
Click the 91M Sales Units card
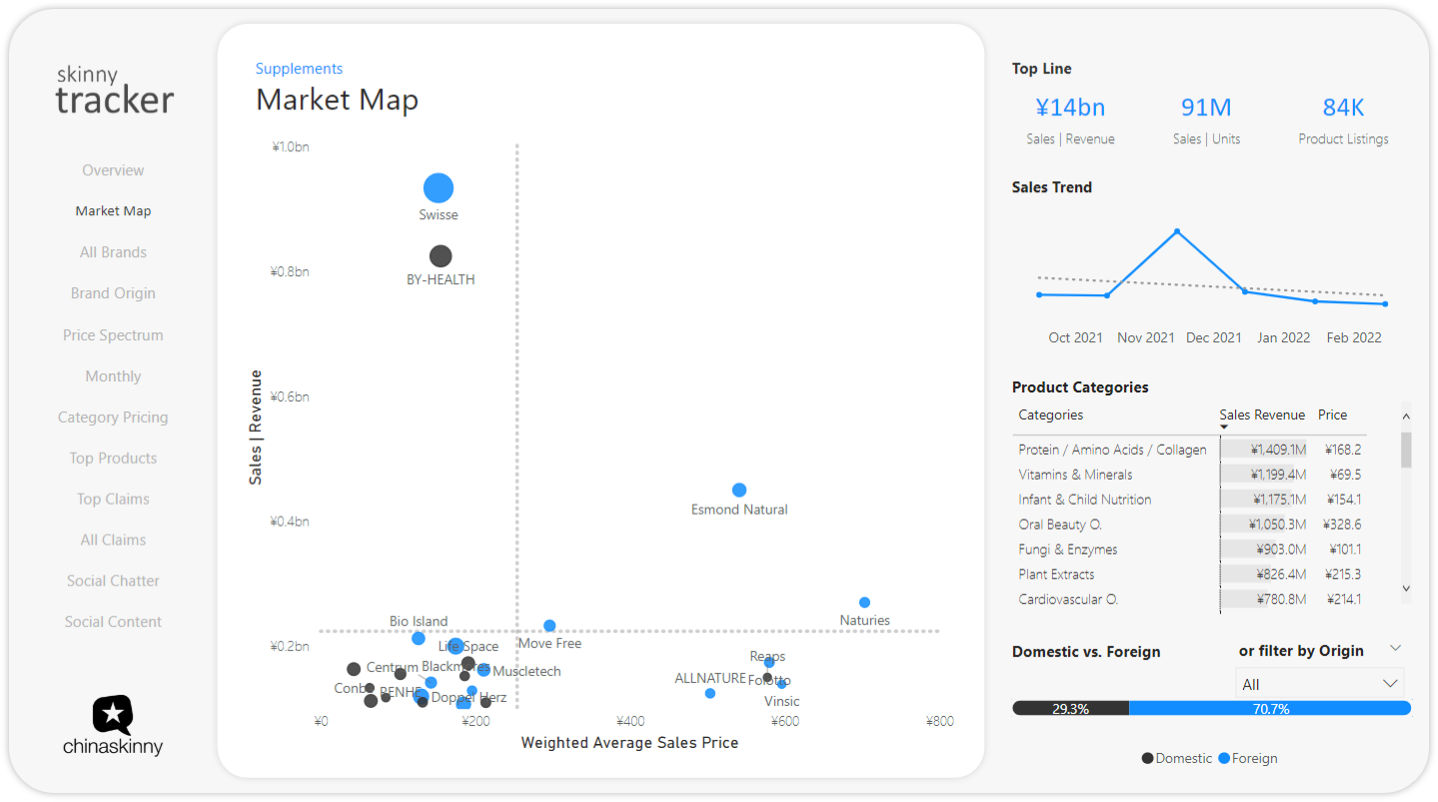1206,119
